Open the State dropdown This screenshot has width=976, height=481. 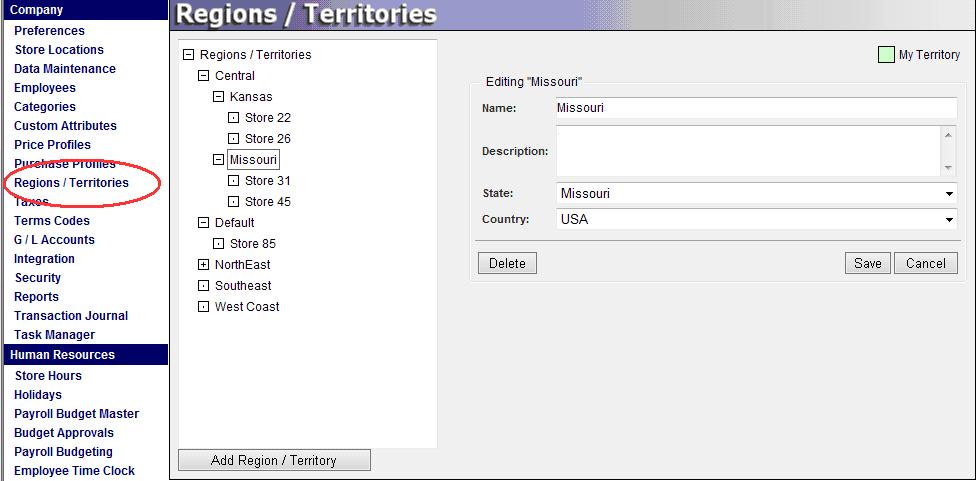(756, 194)
